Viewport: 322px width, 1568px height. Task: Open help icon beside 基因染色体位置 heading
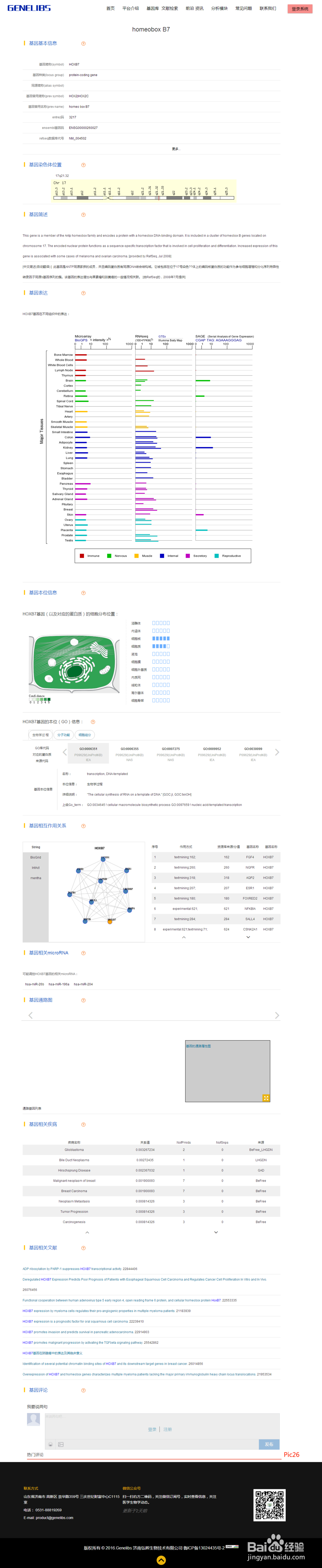point(83,165)
